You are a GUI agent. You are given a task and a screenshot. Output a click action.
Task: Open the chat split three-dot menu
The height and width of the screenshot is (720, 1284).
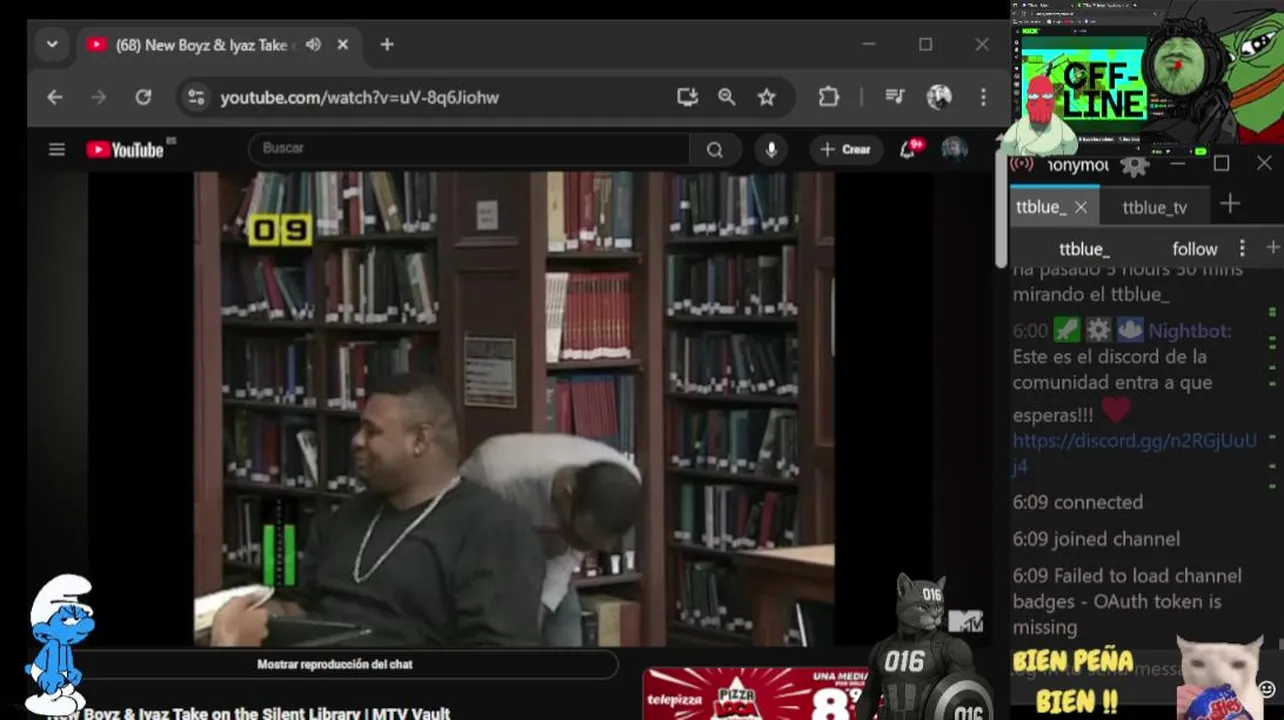point(1242,248)
